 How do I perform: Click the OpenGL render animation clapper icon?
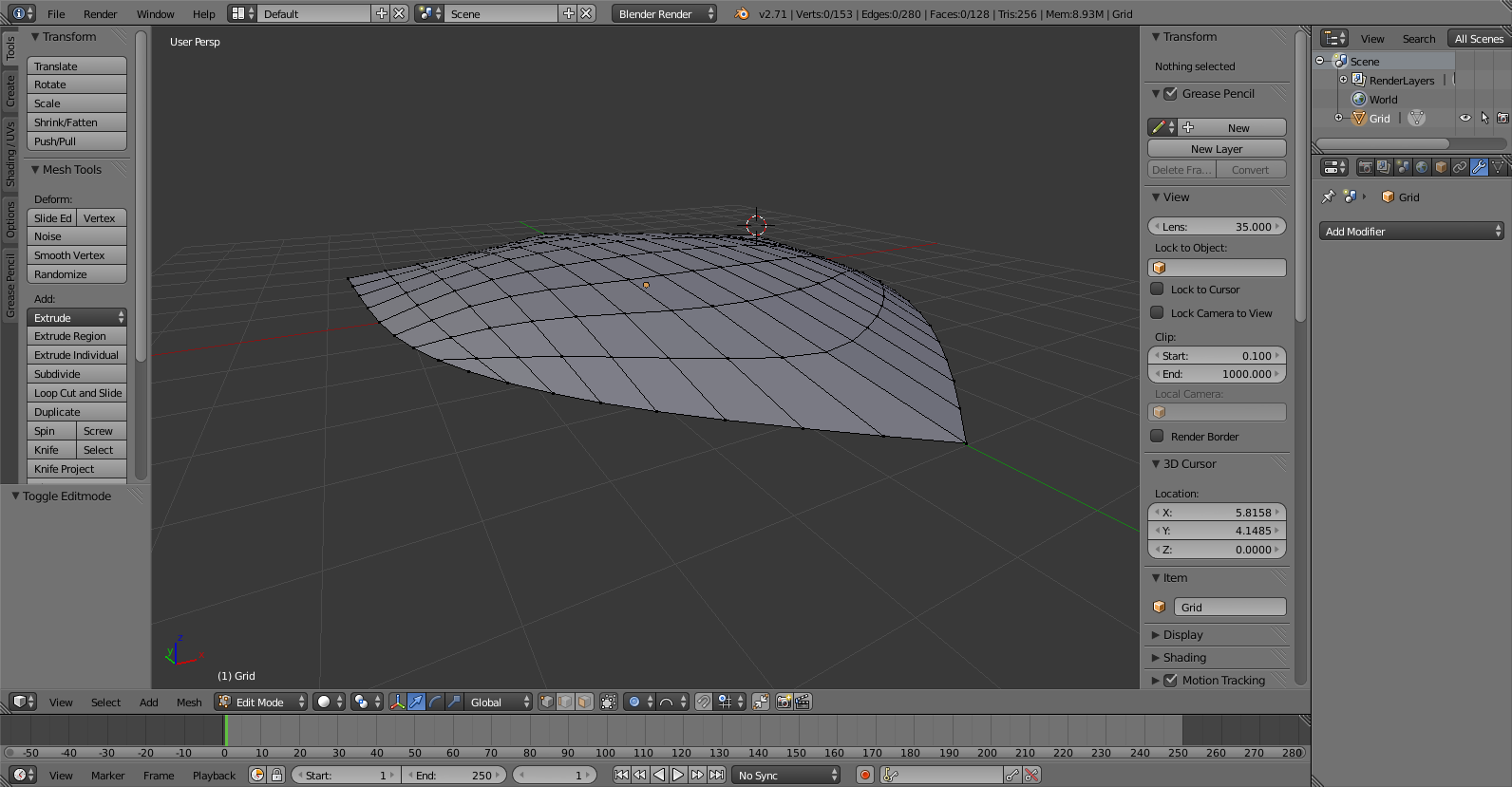pos(803,702)
